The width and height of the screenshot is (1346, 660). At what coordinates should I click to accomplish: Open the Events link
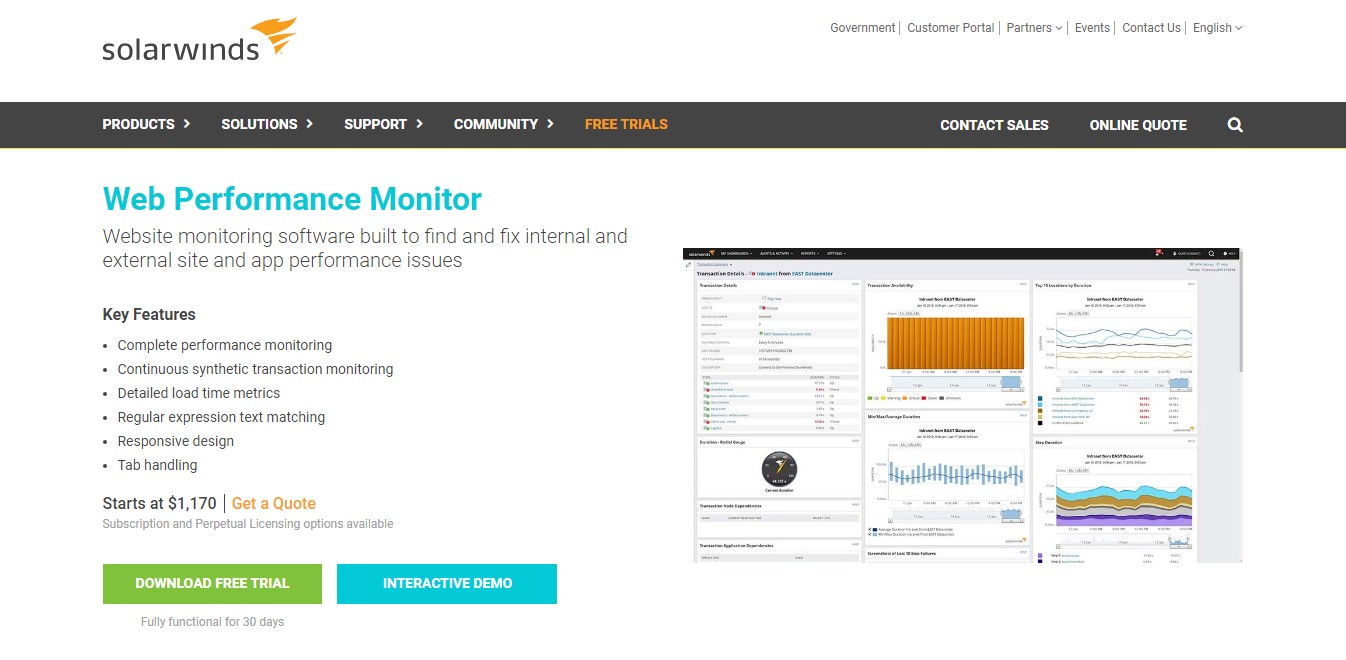[x=1092, y=28]
